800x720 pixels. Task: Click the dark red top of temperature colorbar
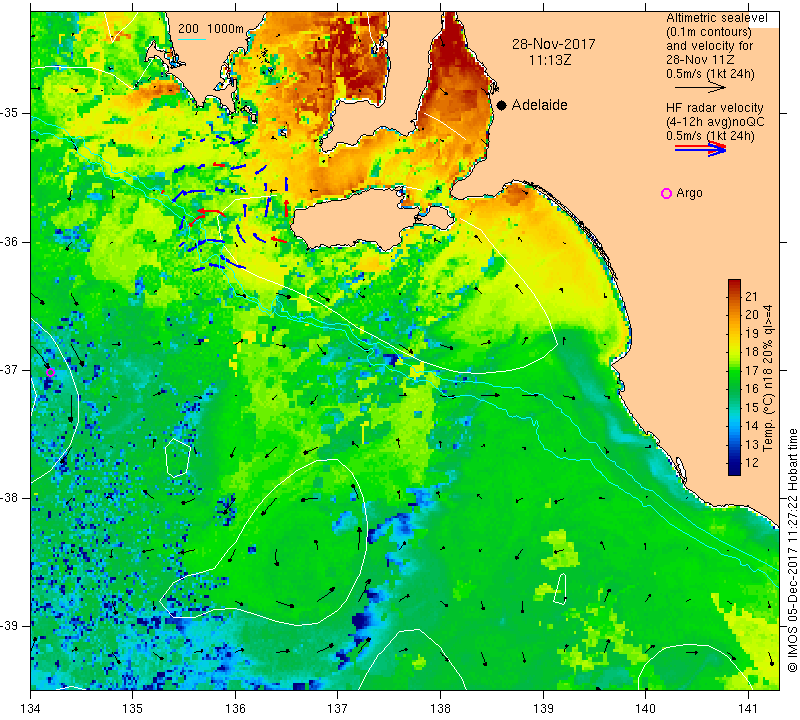734,283
